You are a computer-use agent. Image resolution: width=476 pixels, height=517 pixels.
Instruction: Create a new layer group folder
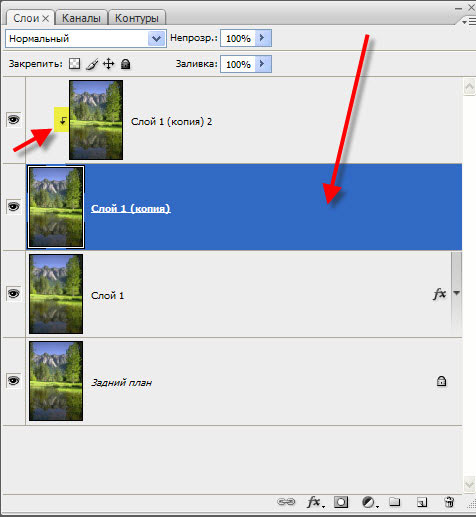coord(395,501)
